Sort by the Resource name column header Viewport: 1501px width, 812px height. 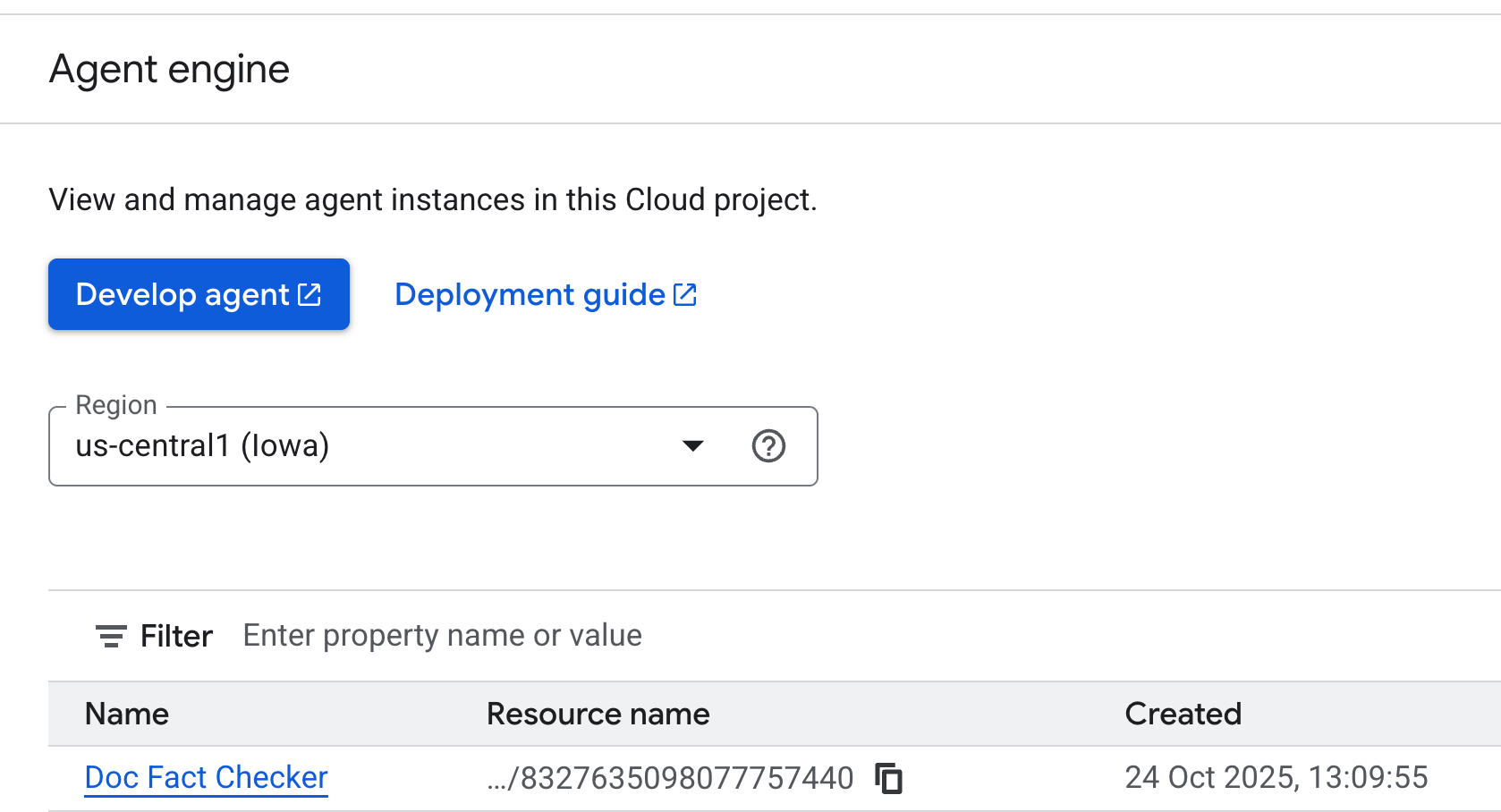(598, 714)
